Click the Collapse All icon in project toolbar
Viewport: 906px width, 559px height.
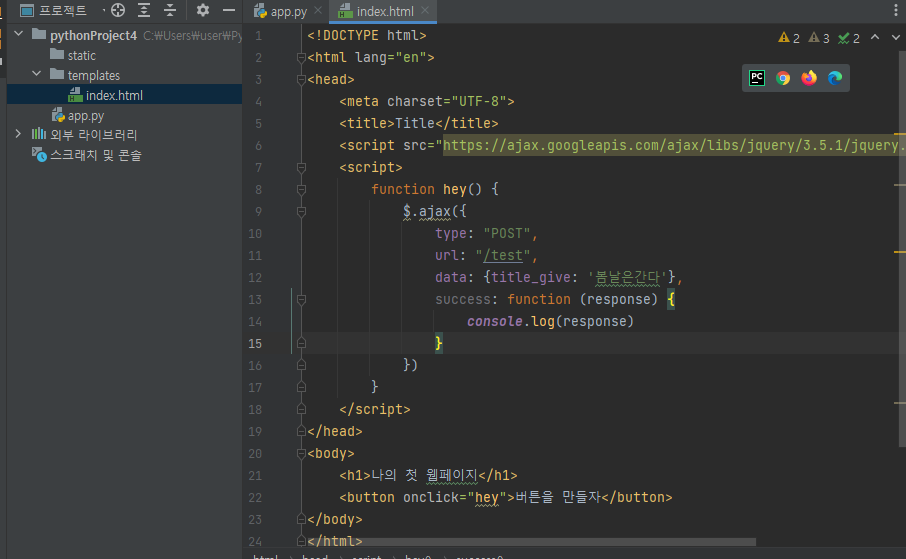click(x=170, y=10)
